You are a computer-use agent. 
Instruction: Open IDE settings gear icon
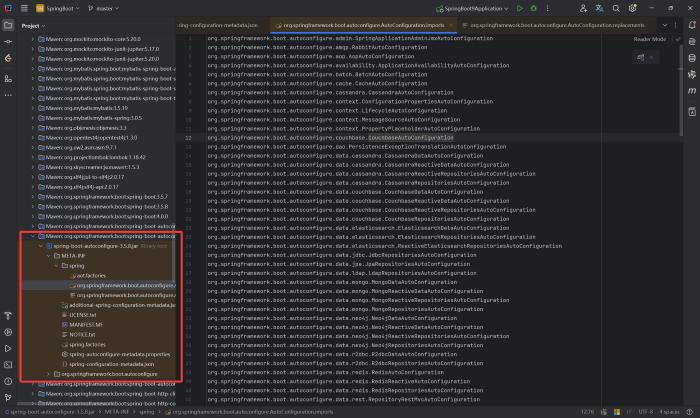tap(632, 8)
